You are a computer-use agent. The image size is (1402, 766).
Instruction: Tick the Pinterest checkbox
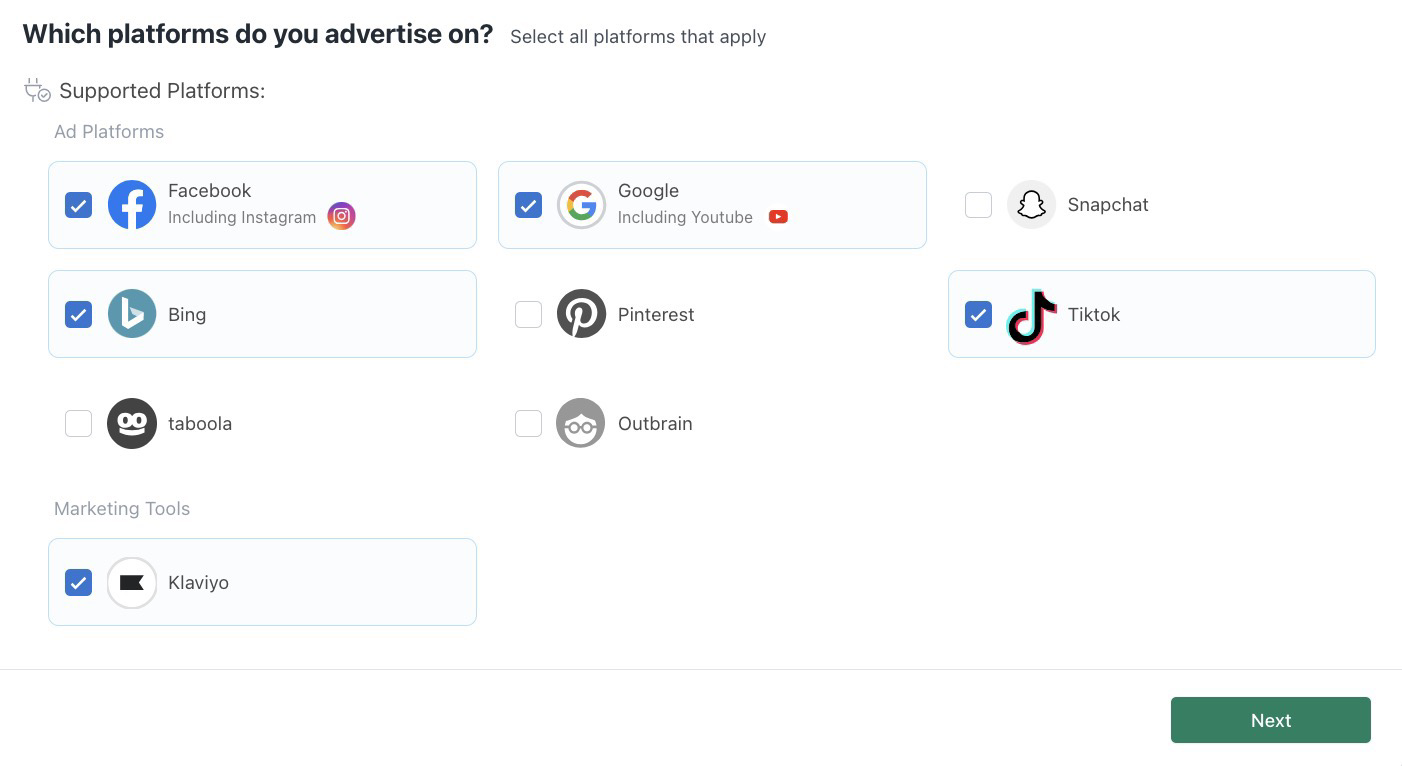point(528,314)
